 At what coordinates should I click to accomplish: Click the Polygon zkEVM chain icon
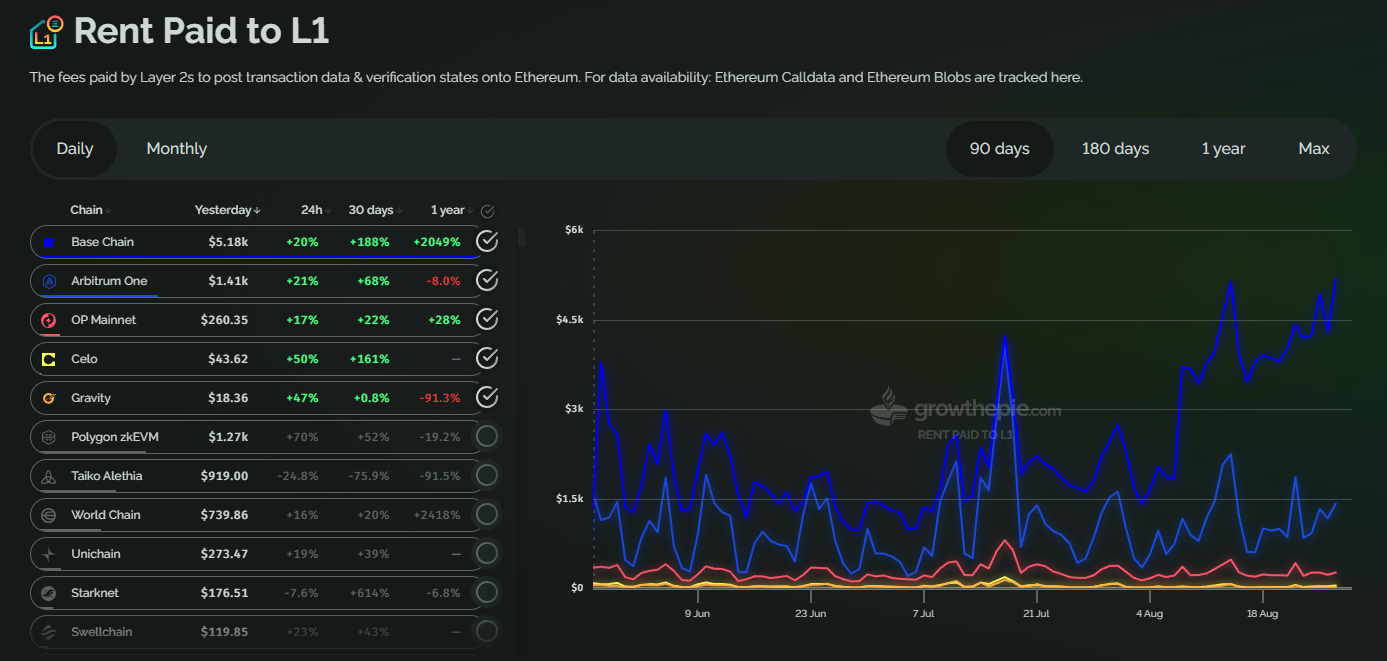48,437
